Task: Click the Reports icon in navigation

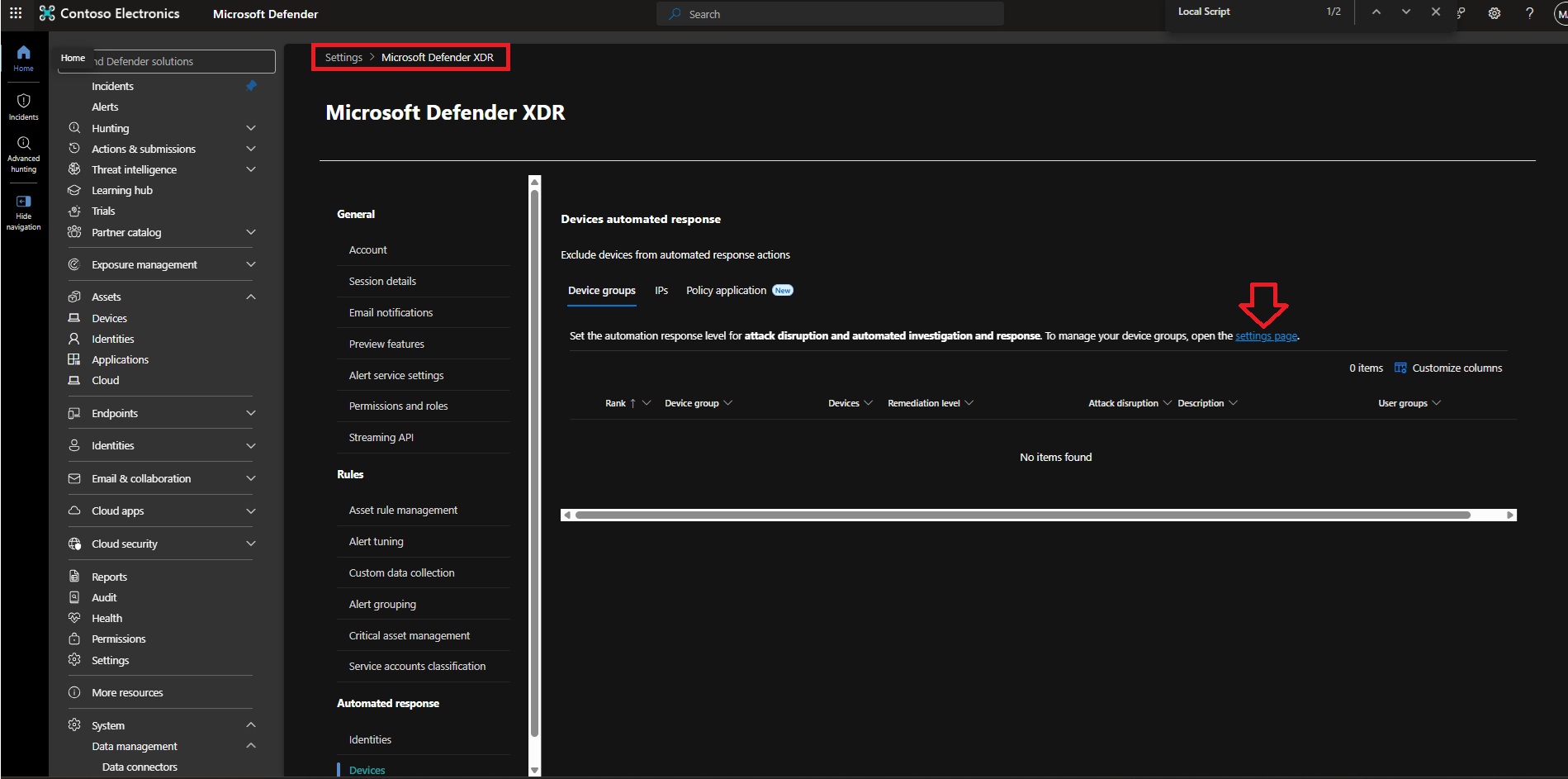Action: tap(74, 577)
